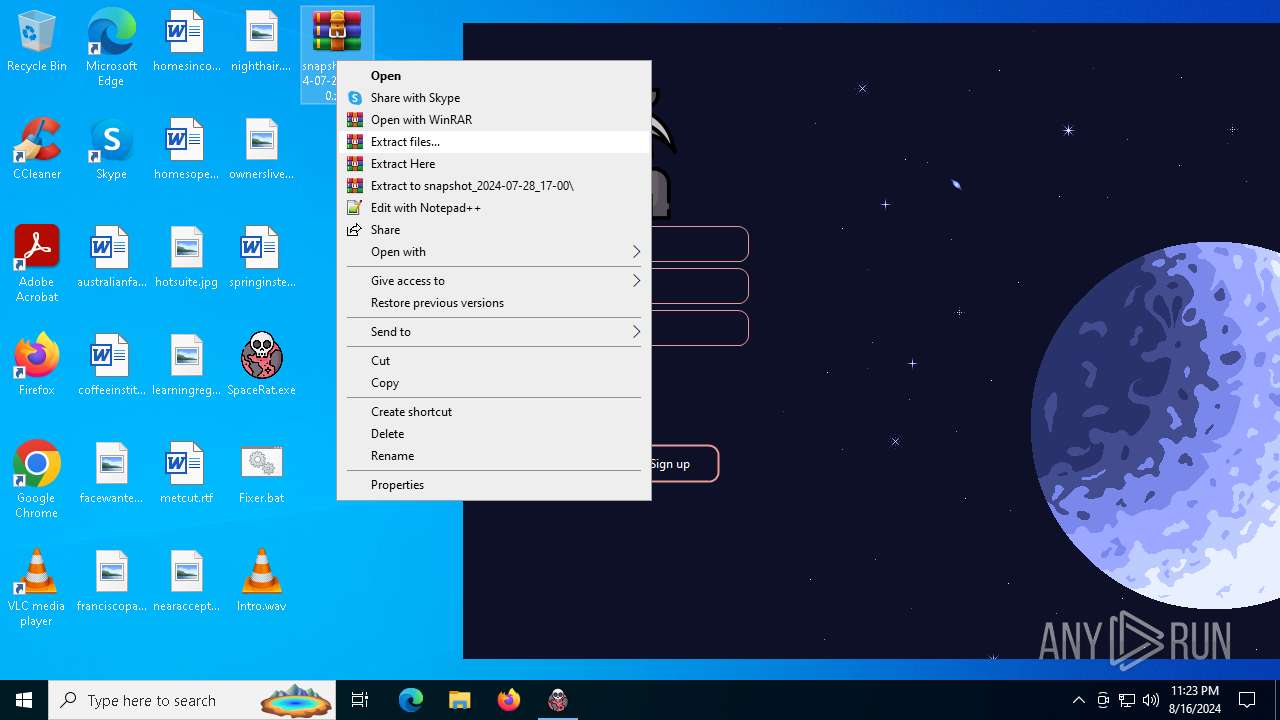Viewport: 1280px width, 720px height.
Task: Show hidden system tray icons
Action: pyautogui.click(x=1078, y=700)
